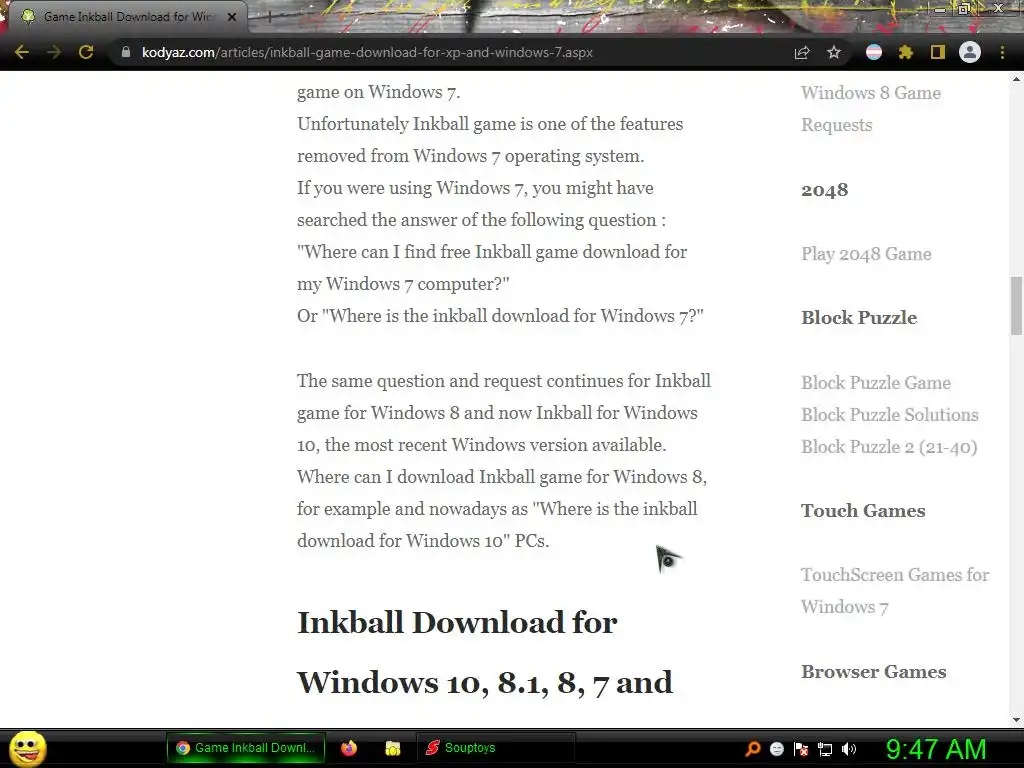This screenshot has width=1024, height=768.
Task: Restore down the browser window
Action: [x=964, y=8]
